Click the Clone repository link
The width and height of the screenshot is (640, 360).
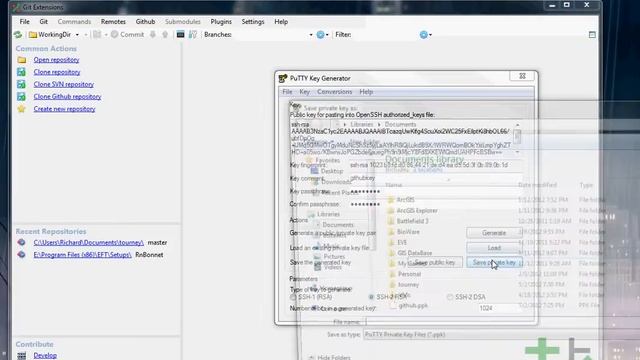[57, 72]
